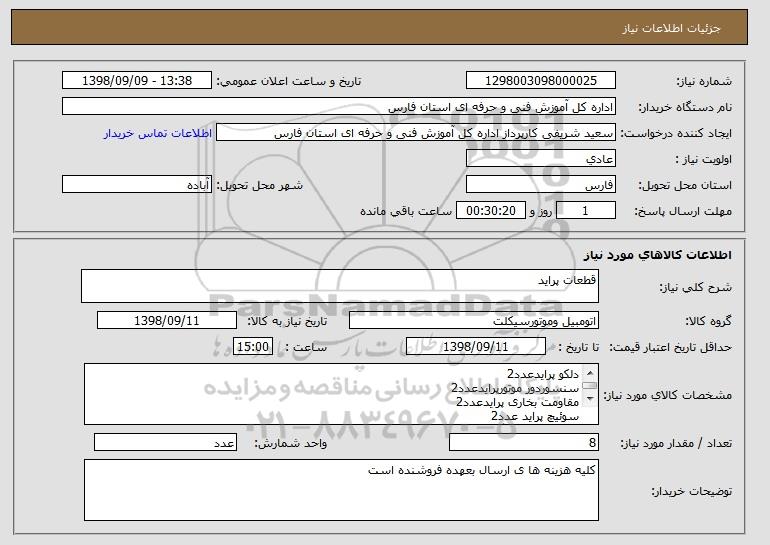Click the need number field 1298003098000025
This screenshot has width=770, height=545.
click(x=541, y=81)
